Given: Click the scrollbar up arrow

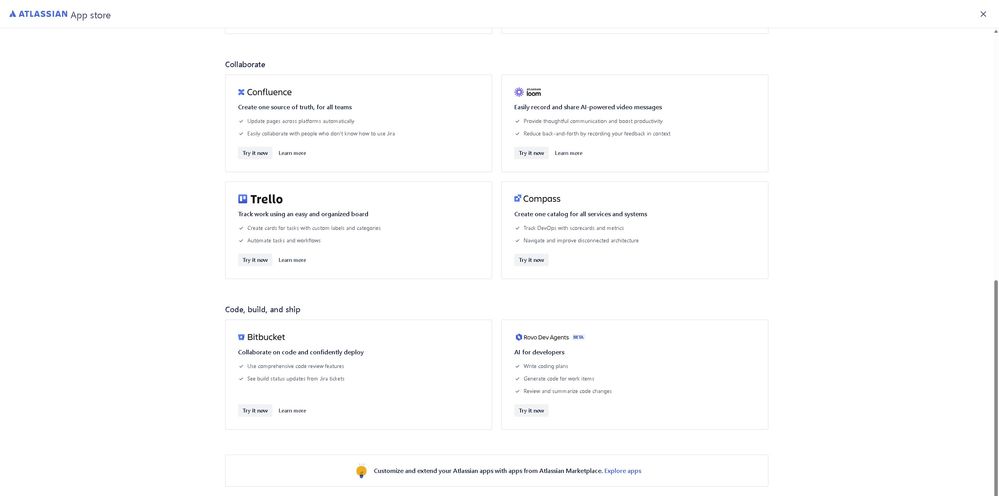Looking at the screenshot, I should pos(996,31).
